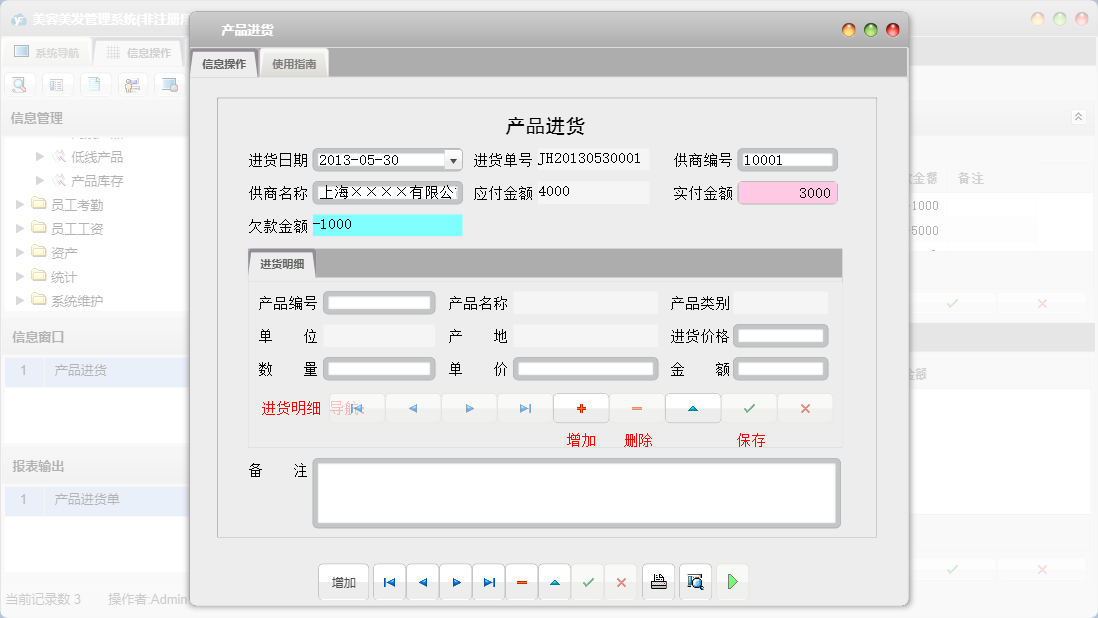Jump to last record with the ▶| icon
The image size is (1098, 618).
(x=488, y=581)
